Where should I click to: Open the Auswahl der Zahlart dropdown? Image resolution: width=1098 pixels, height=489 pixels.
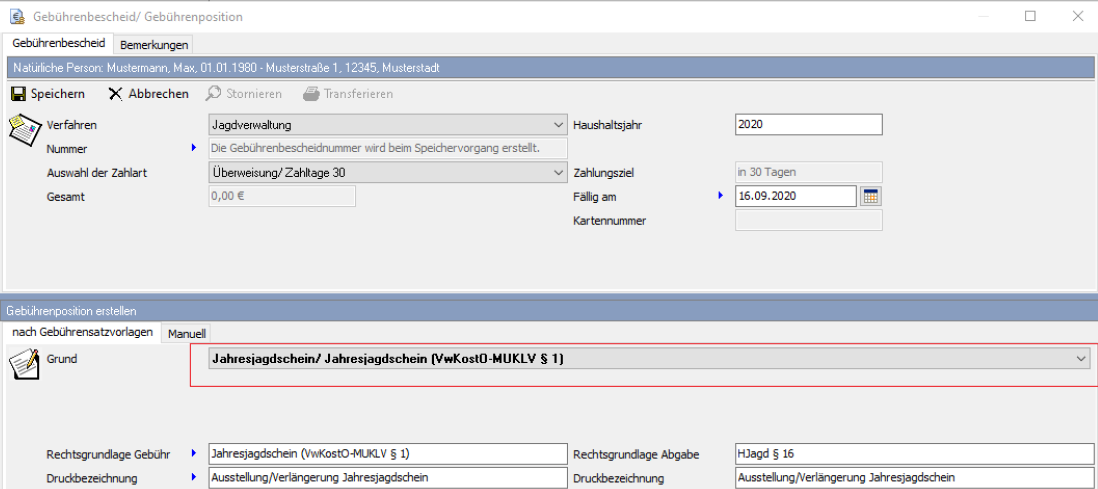coord(557,172)
